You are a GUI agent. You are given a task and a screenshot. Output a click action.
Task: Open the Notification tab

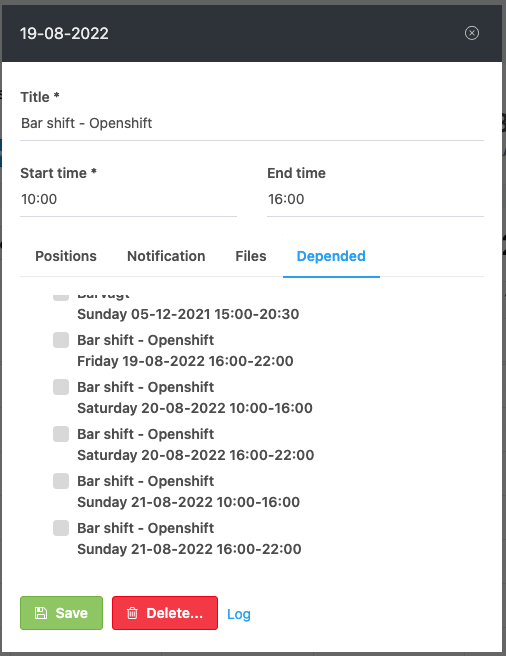(x=166, y=256)
